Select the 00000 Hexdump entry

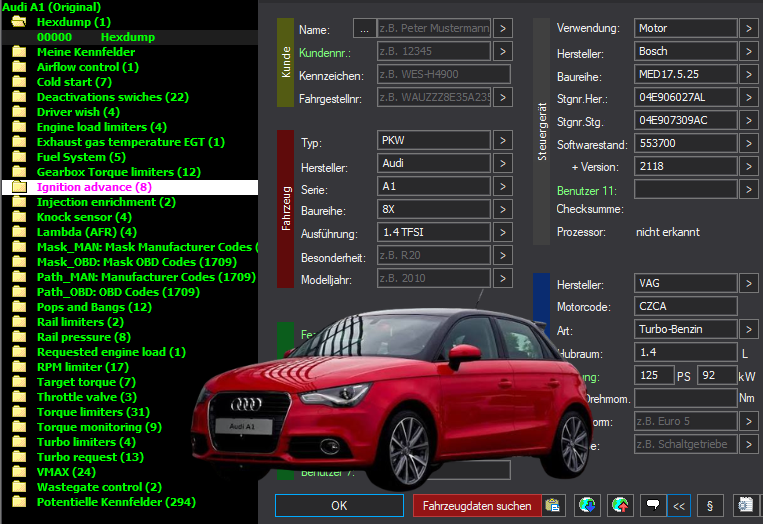130,37
